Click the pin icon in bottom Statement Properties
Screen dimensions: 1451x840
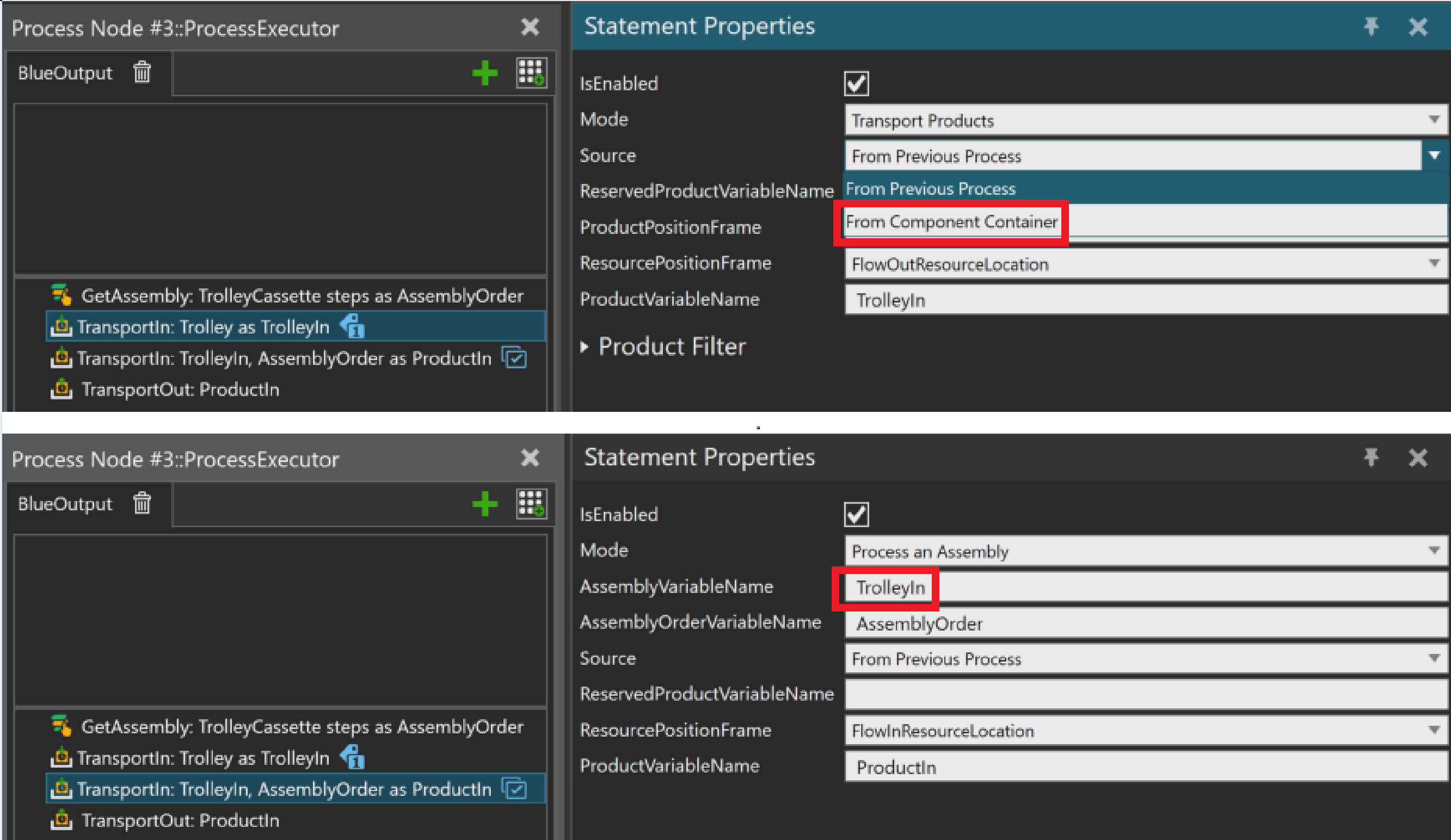[1371, 458]
